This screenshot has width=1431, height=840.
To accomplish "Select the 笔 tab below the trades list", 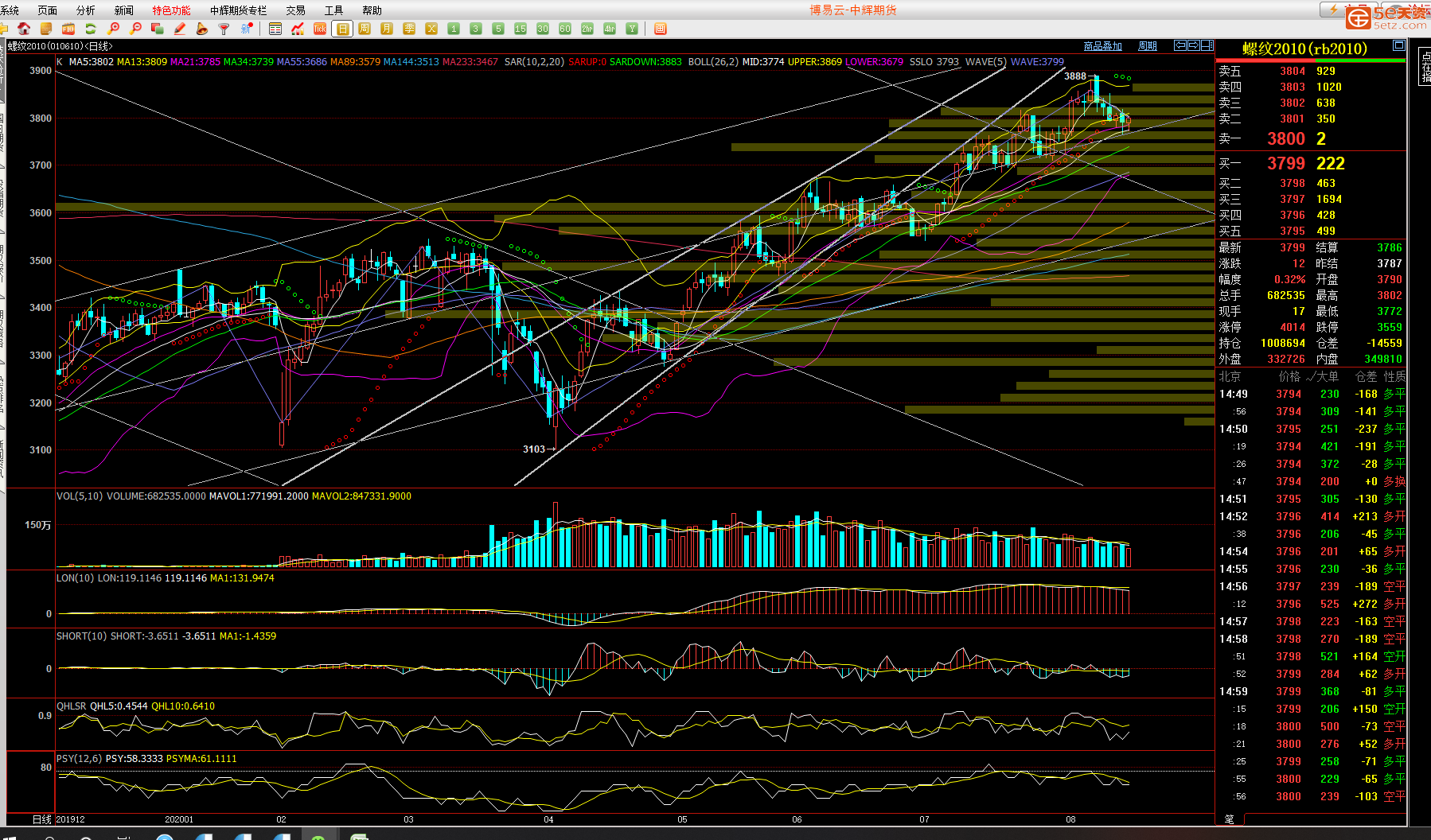I will coord(1230,819).
